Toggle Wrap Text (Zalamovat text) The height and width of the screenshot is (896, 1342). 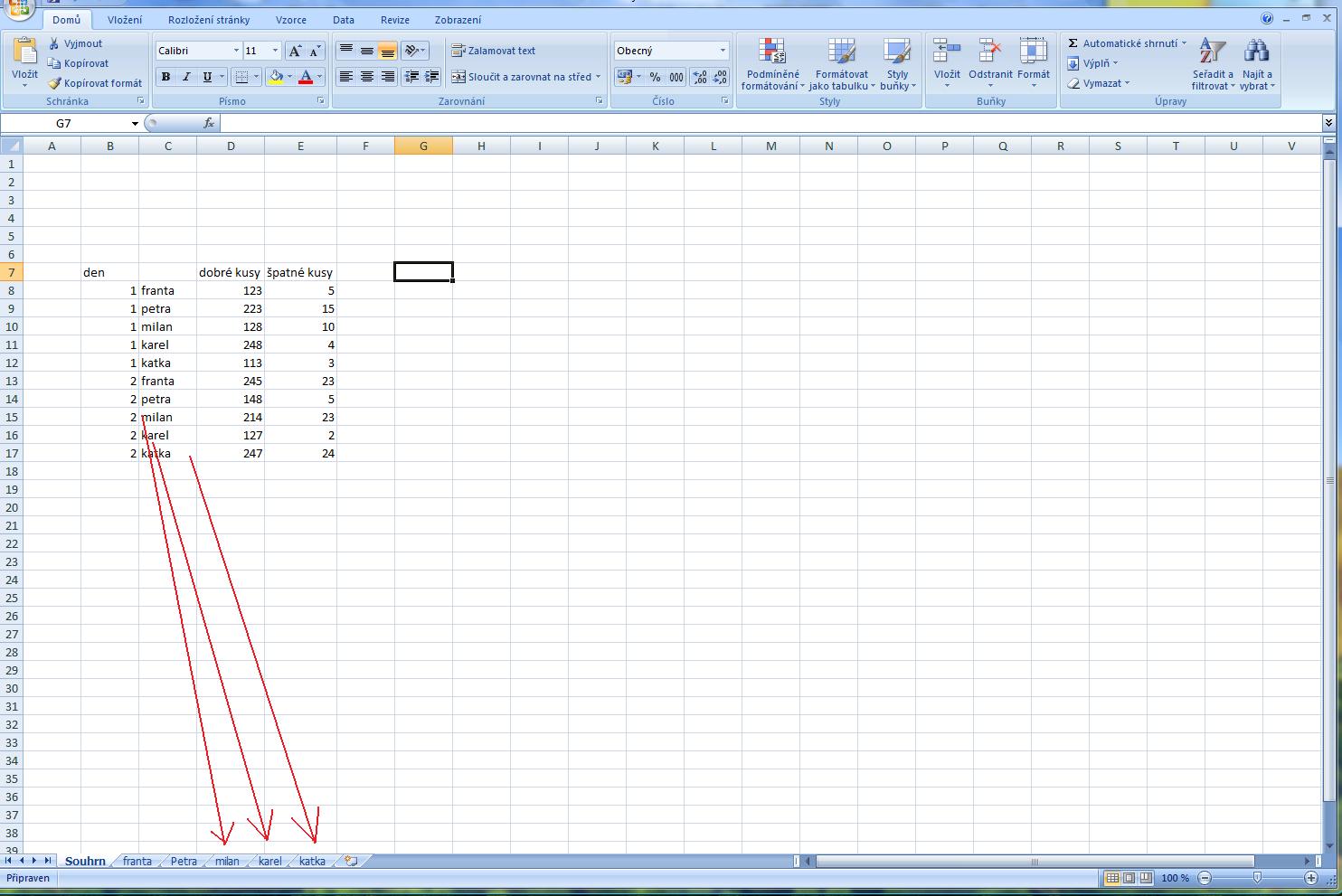[494, 51]
